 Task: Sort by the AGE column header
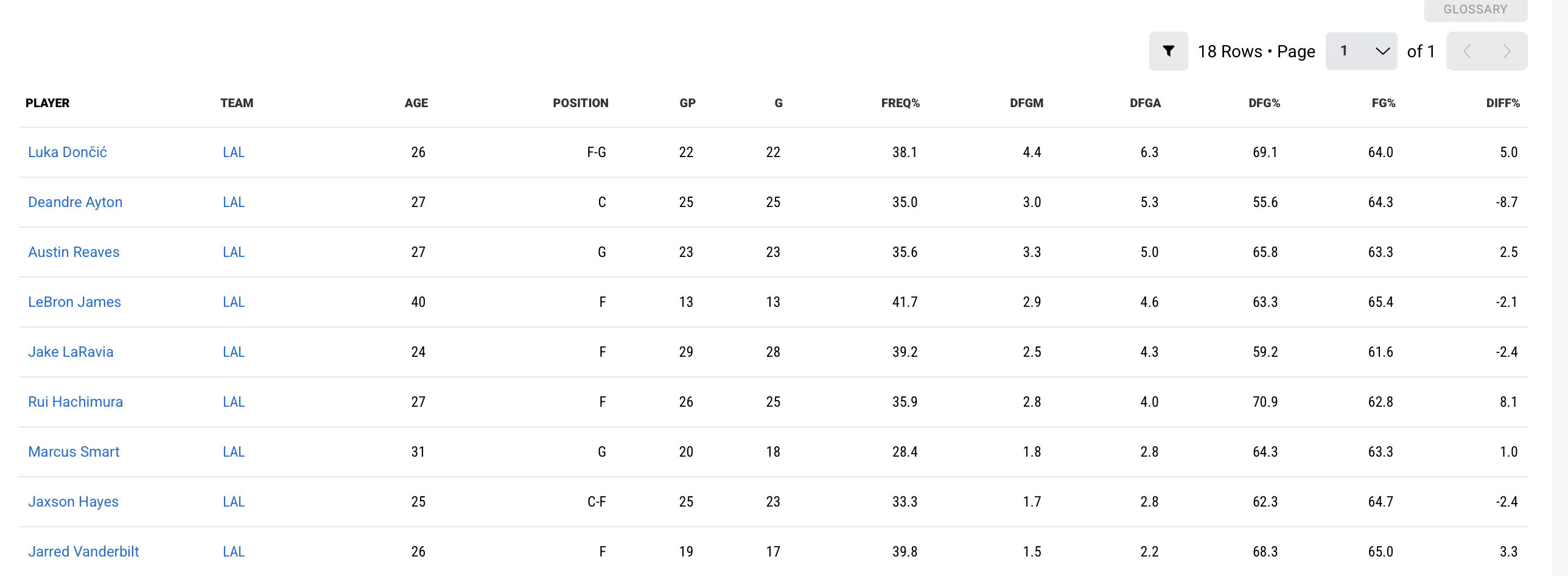coord(416,103)
